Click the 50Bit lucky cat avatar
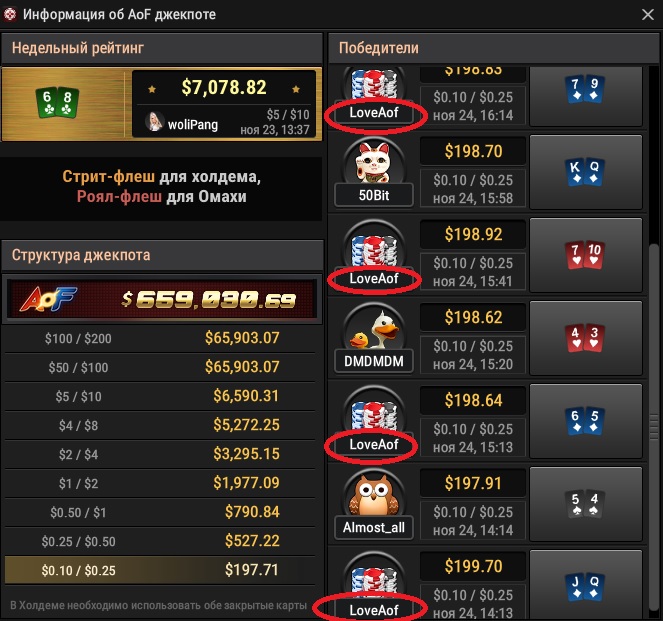 [x=374, y=163]
